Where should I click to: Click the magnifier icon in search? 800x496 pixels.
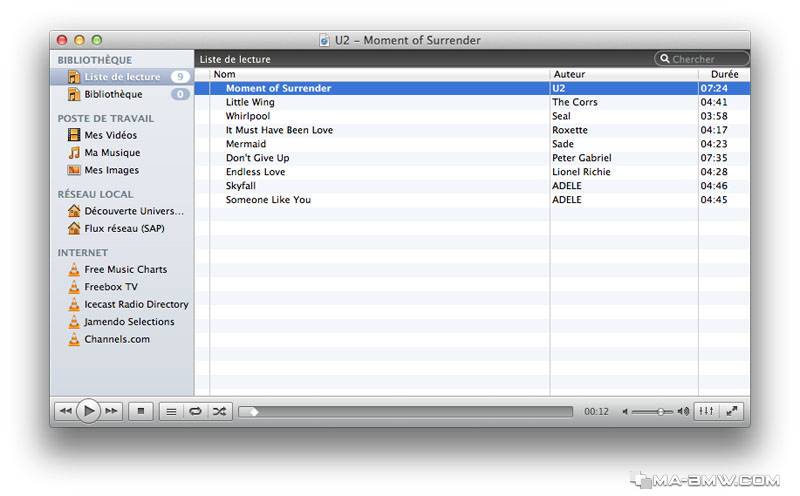tap(664, 59)
